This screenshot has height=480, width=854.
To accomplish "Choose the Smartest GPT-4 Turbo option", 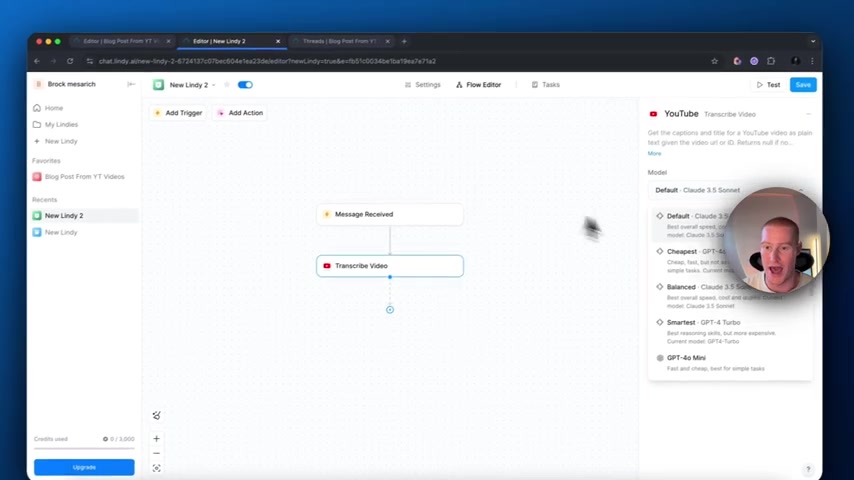I will pos(730,331).
